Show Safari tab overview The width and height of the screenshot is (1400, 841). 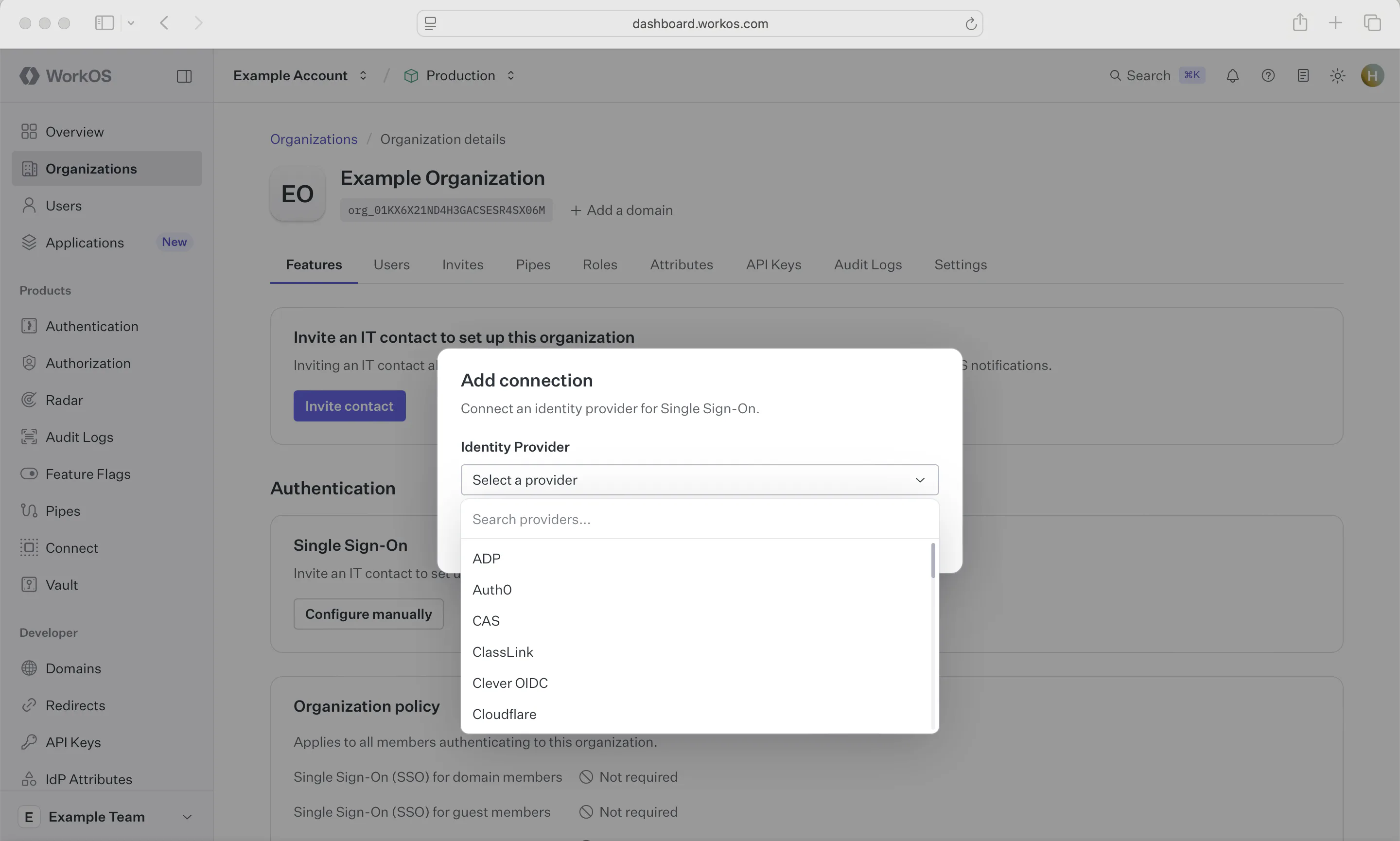(x=1372, y=23)
